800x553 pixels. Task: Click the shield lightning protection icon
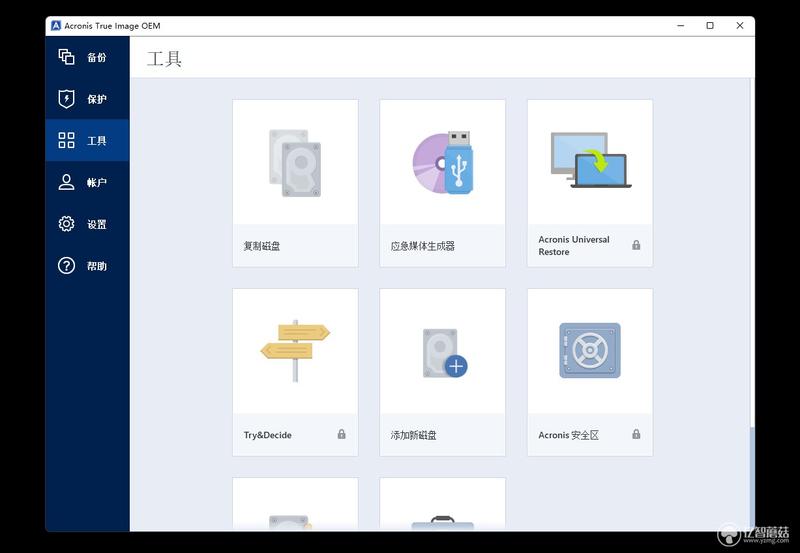point(66,99)
